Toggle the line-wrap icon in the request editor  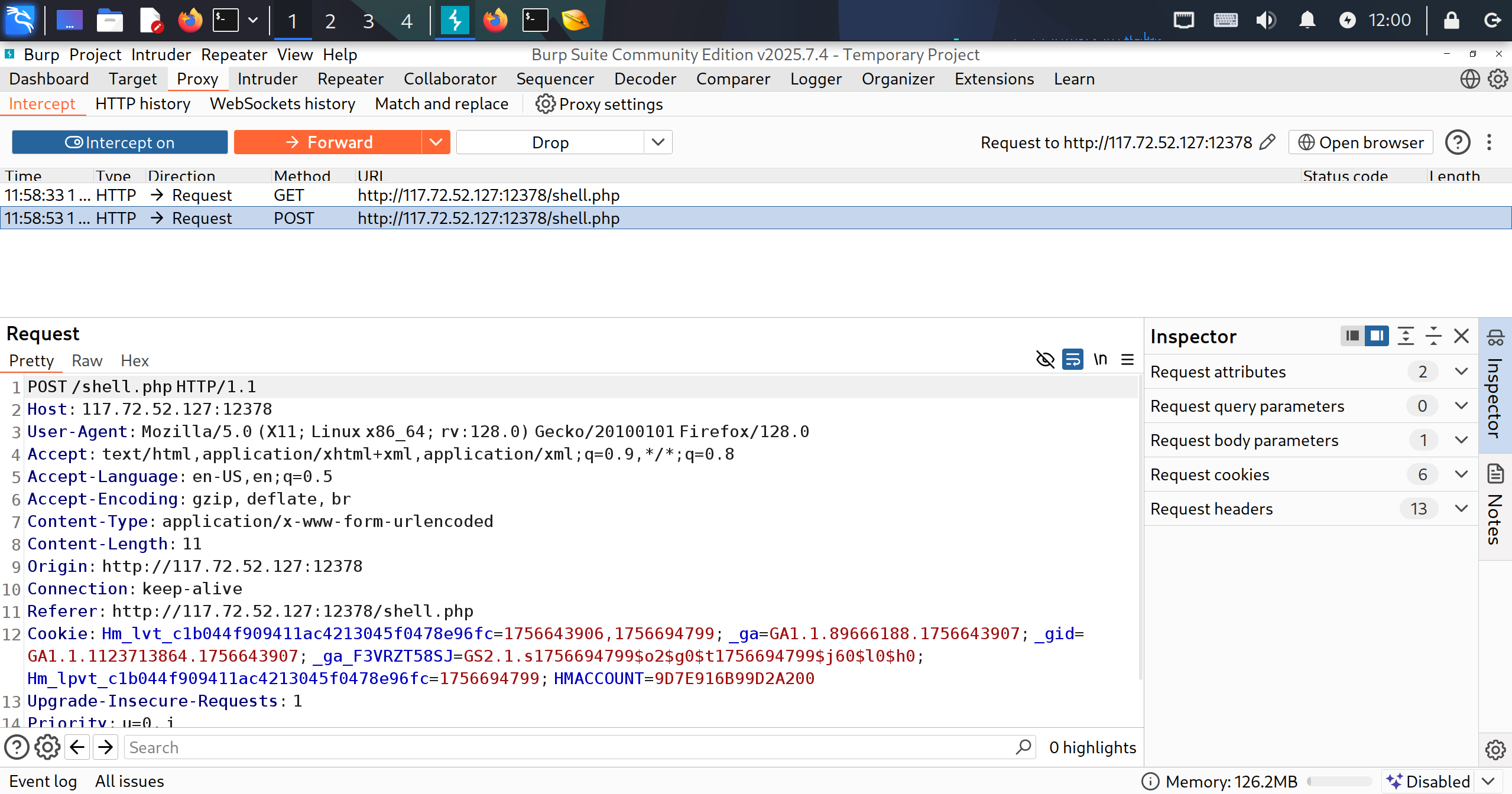[x=1072, y=359]
